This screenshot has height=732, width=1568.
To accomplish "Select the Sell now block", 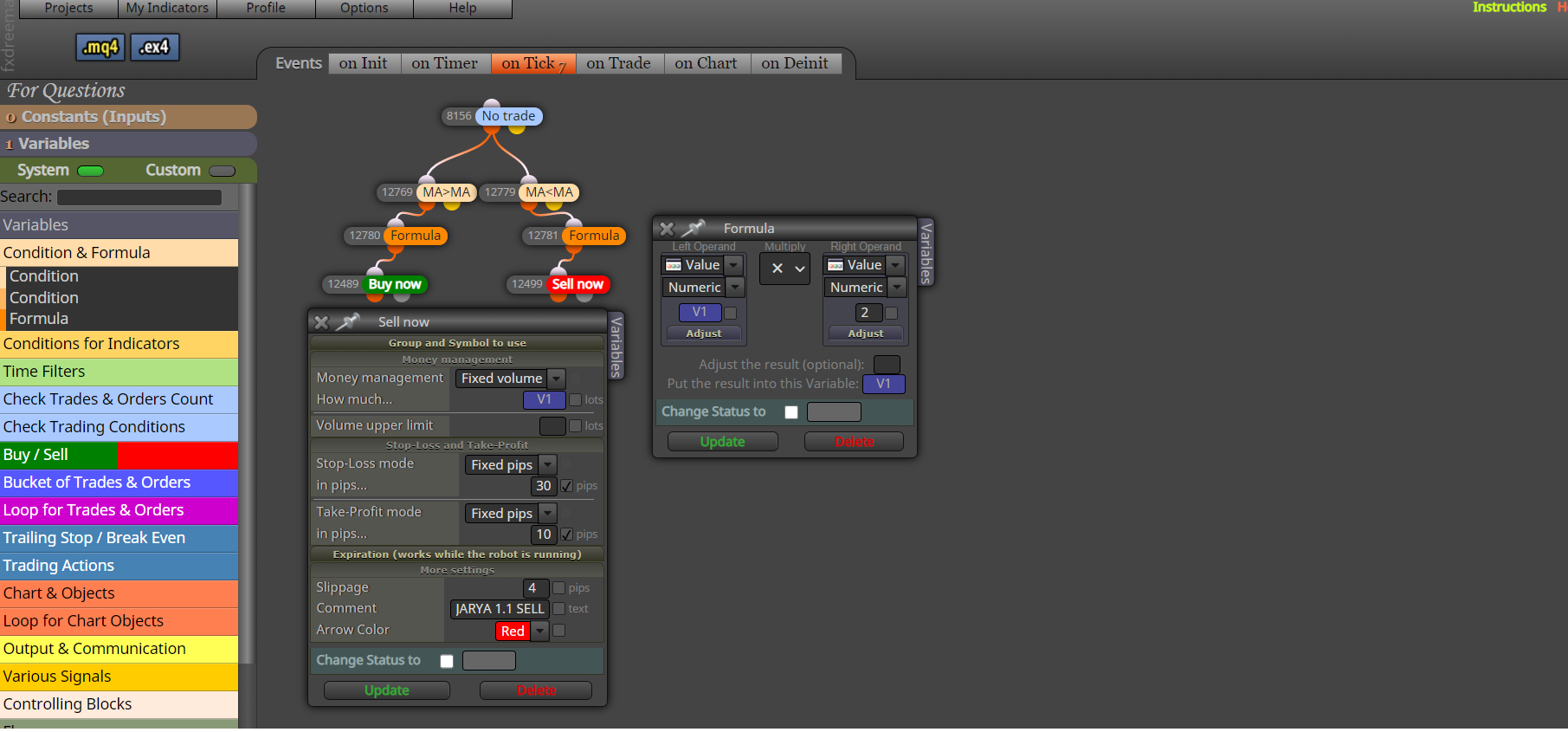I will click(578, 284).
